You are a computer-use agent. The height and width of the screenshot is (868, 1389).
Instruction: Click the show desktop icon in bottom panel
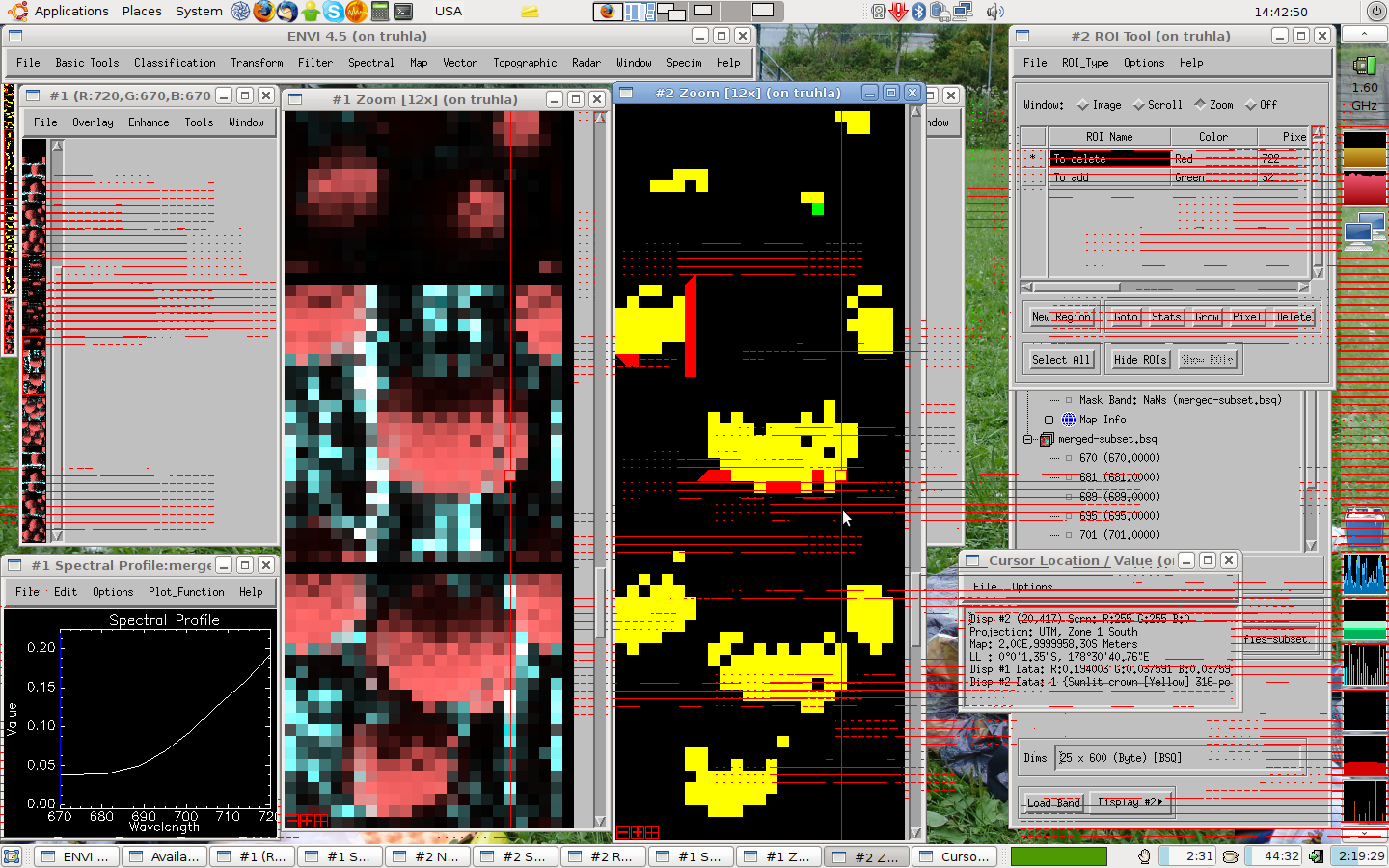(12, 856)
